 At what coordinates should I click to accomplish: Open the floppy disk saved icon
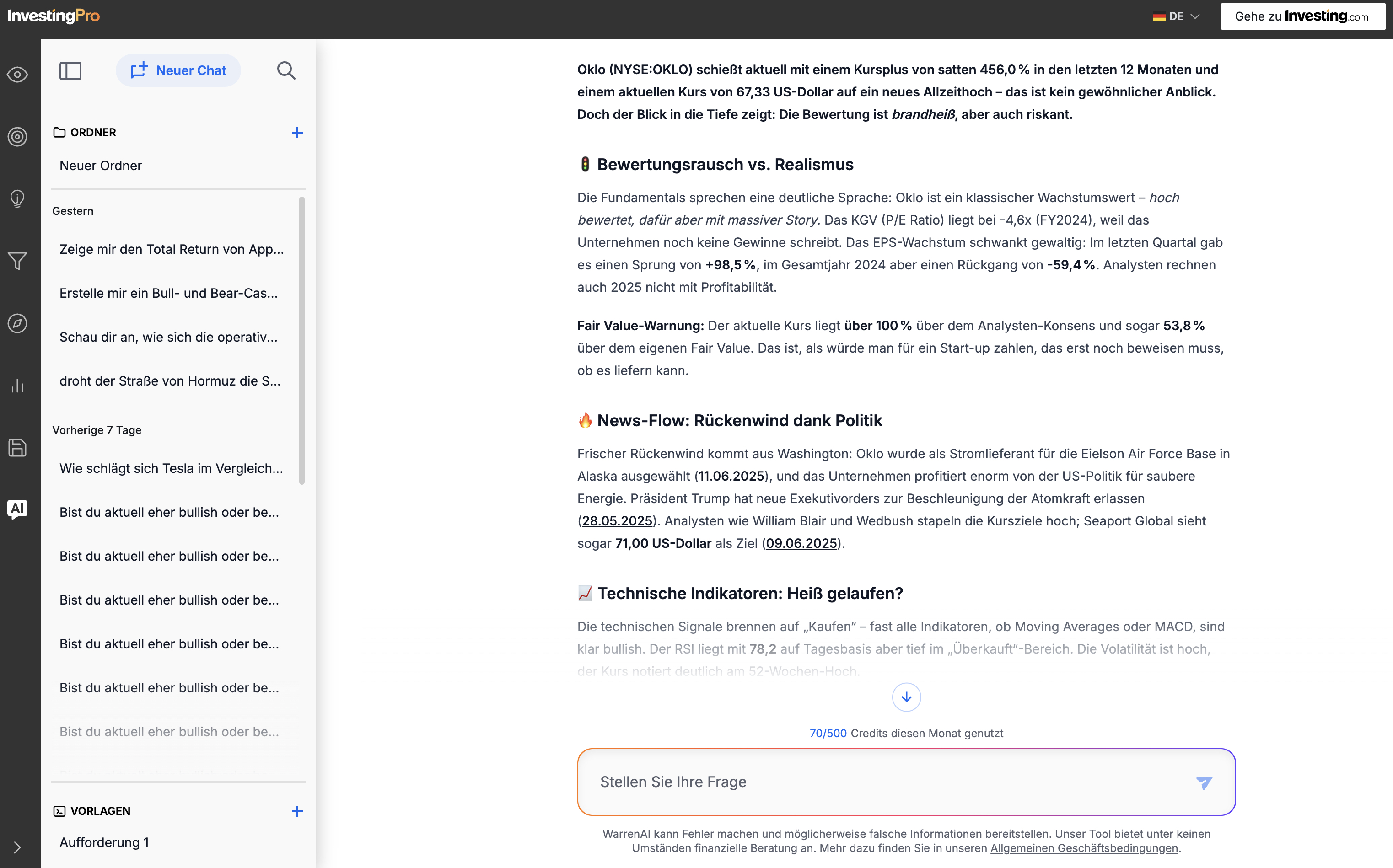[x=17, y=448]
